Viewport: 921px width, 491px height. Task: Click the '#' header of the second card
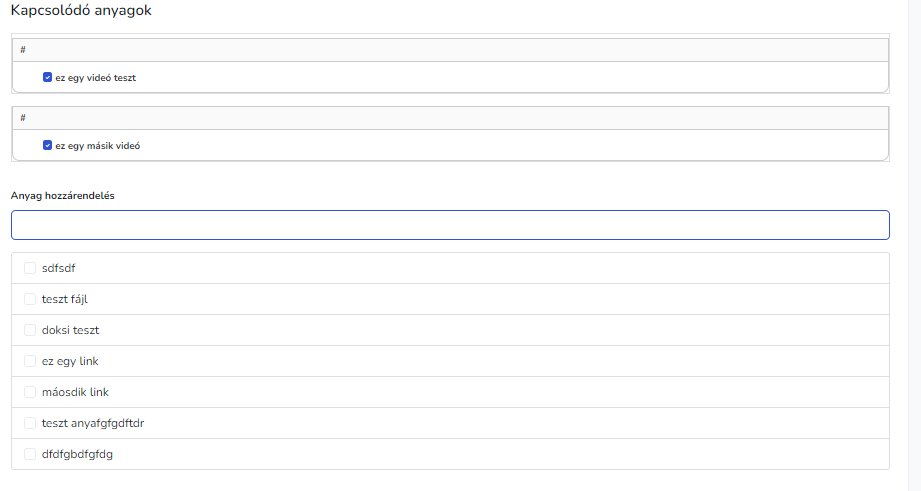point(23,117)
